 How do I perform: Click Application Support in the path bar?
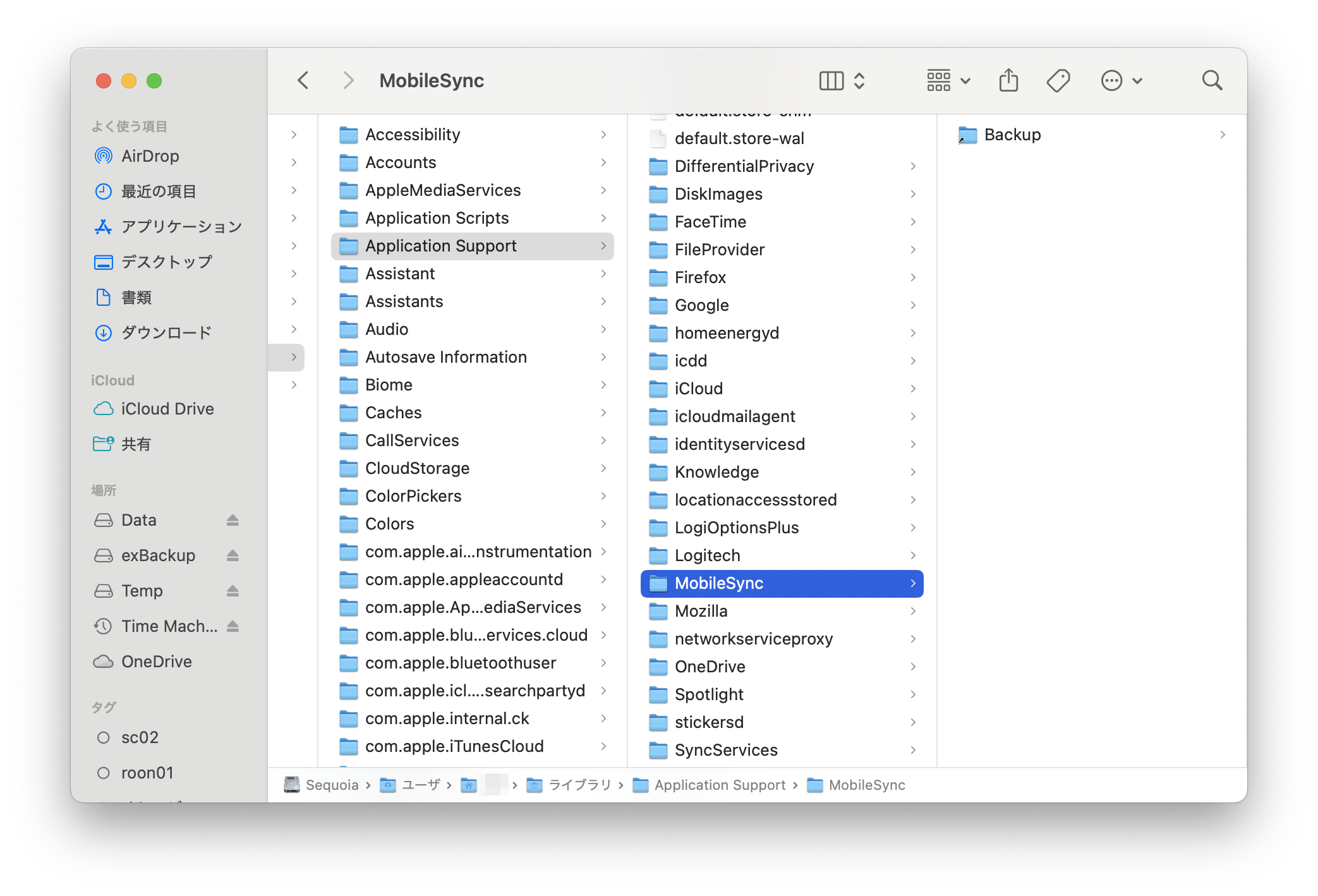pos(719,785)
